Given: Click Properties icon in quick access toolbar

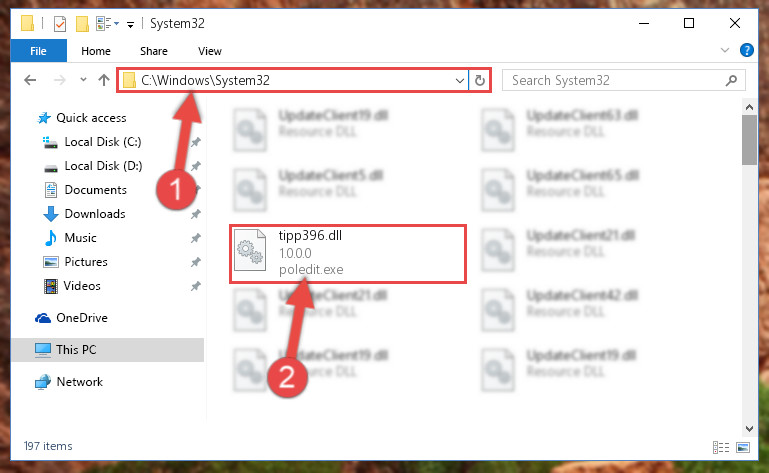Looking at the screenshot, I should click(x=60, y=24).
